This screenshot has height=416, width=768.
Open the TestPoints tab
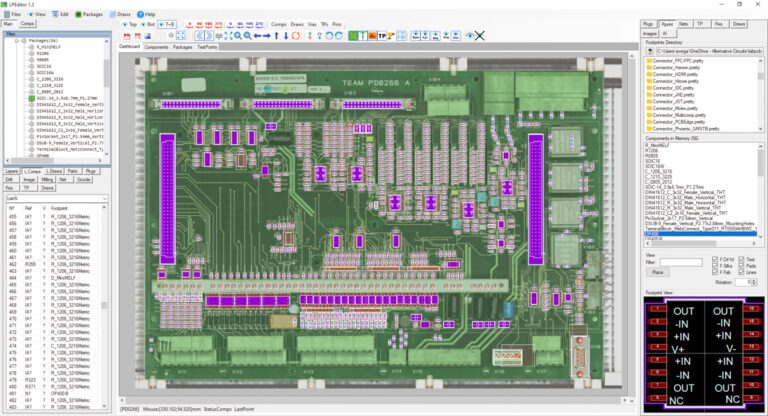pyautogui.click(x=207, y=47)
